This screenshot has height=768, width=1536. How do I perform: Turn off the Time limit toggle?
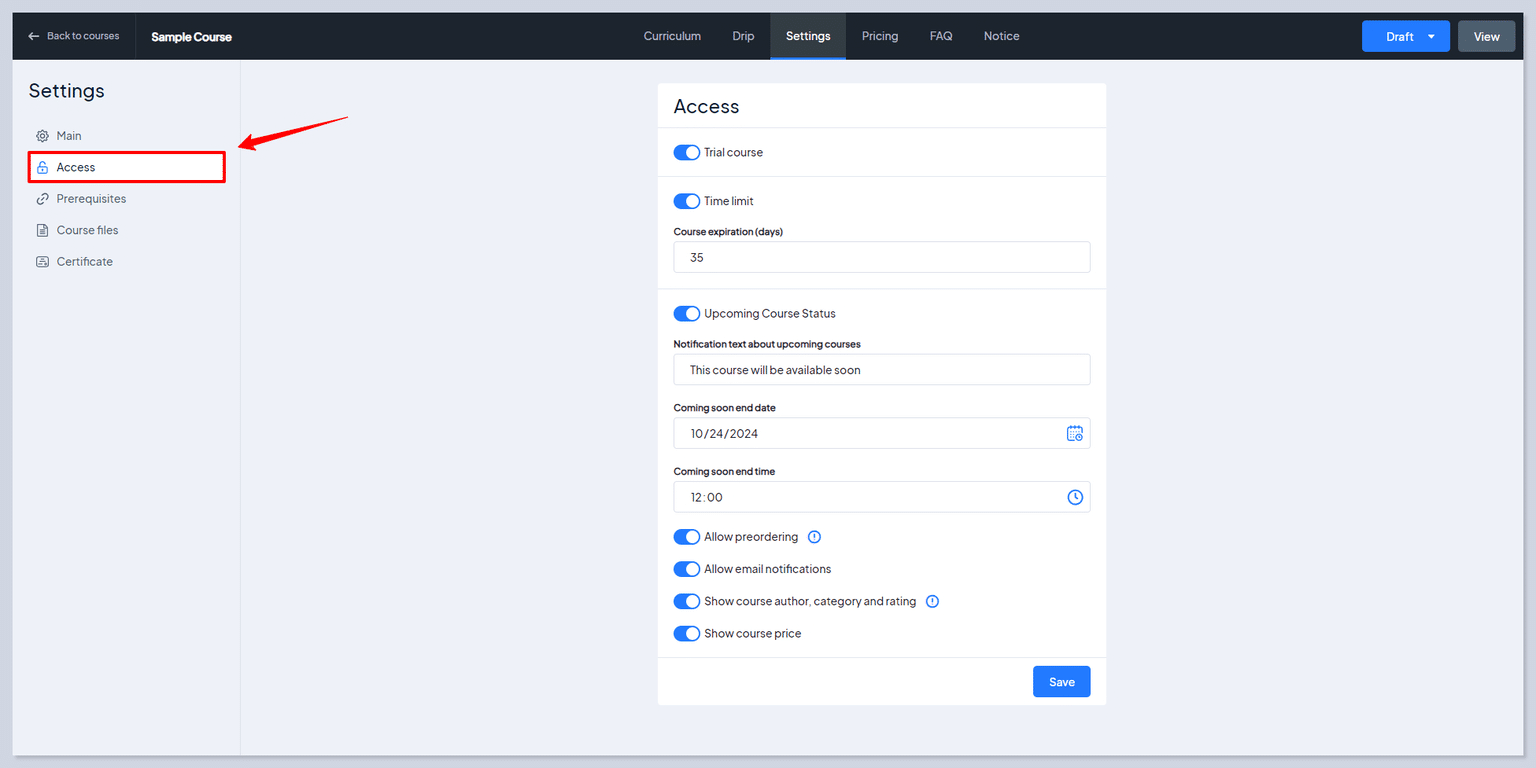pos(687,201)
